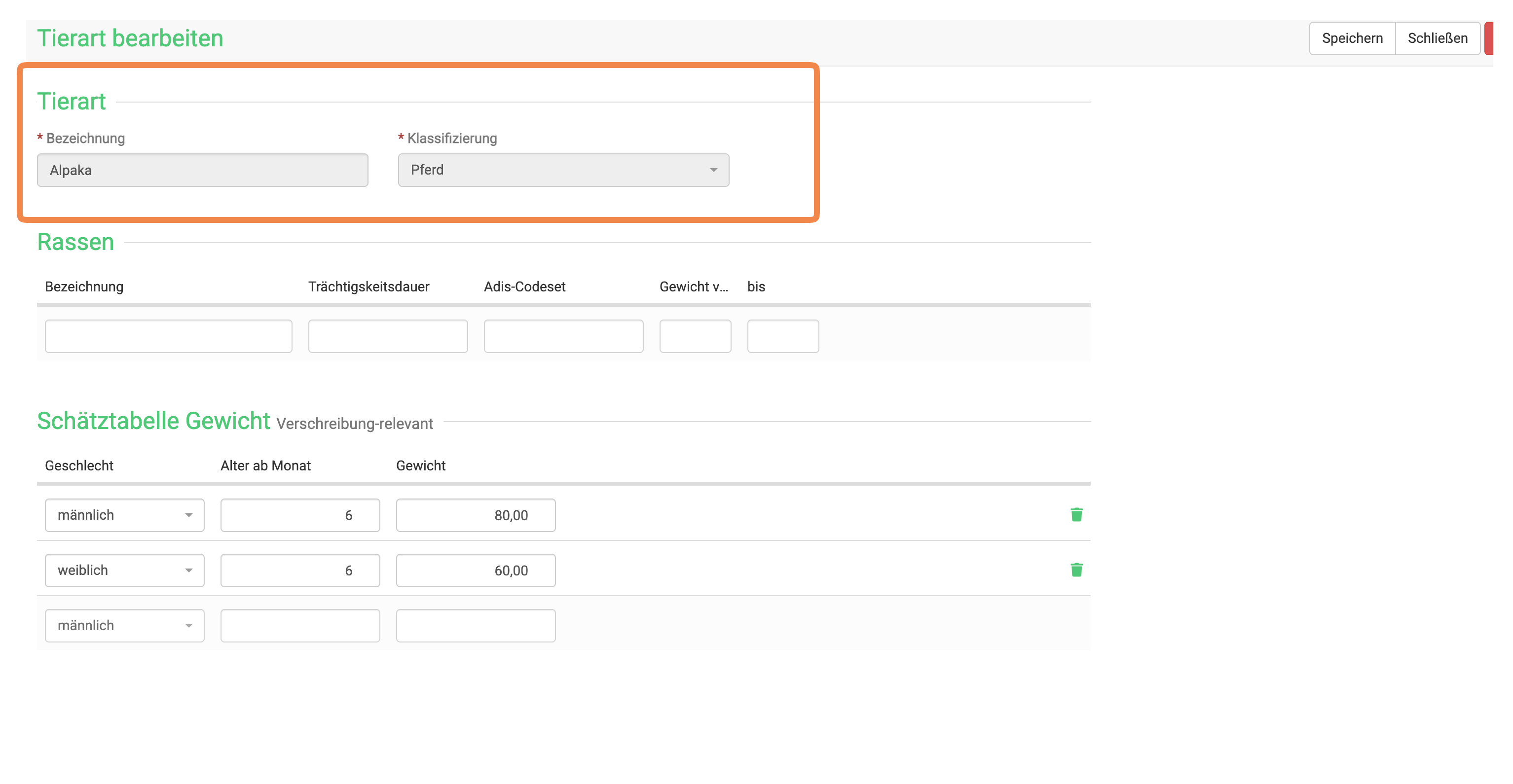Click the Alter ab Monat column header
This screenshot has width=1513, height=784.
coord(265,465)
